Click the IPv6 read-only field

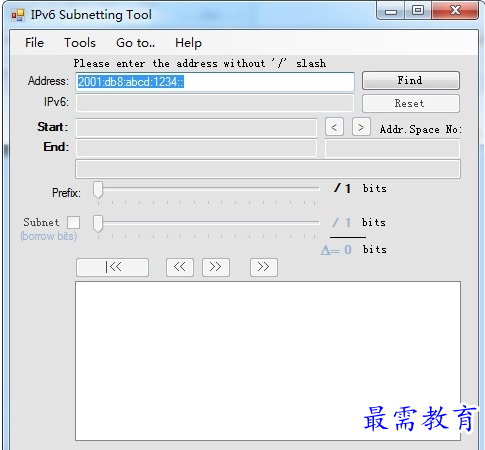[215, 103]
